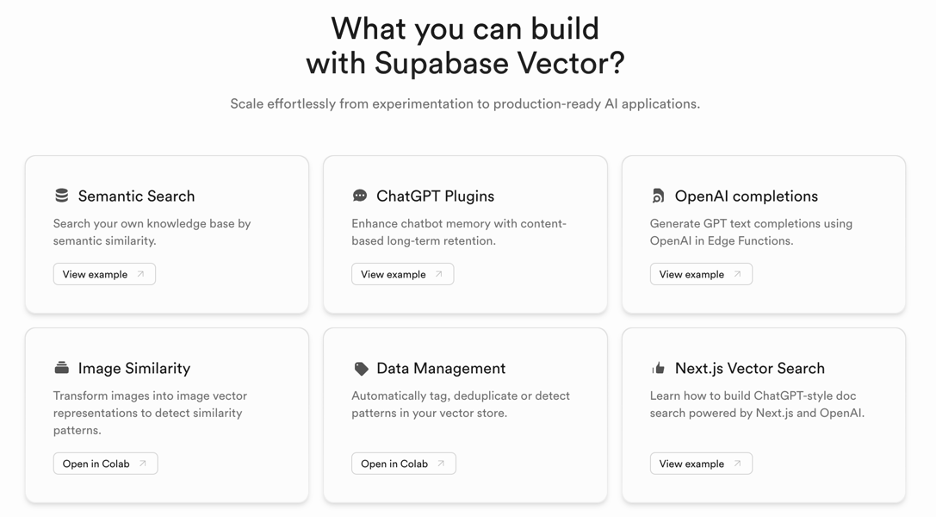Open the Semantic Search example
Image resolution: width=936 pixels, height=518 pixels.
pyautogui.click(x=96, y=274)
